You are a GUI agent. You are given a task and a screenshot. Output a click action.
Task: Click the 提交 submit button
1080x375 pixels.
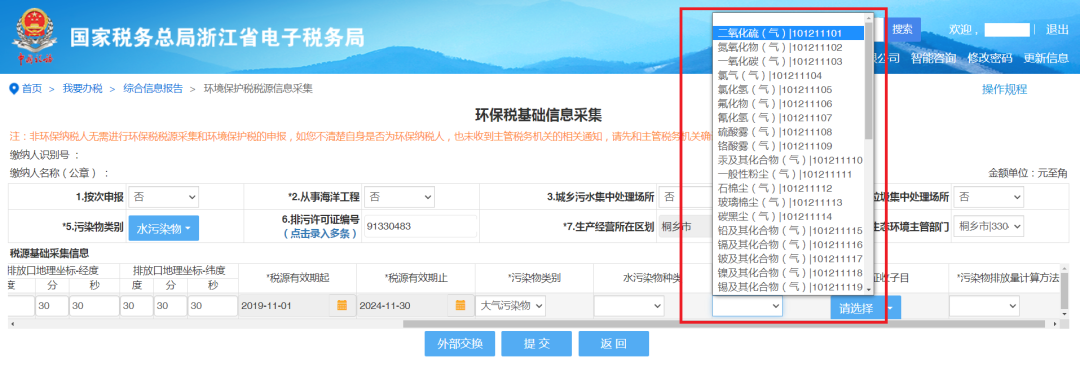(x=536, y=344)
